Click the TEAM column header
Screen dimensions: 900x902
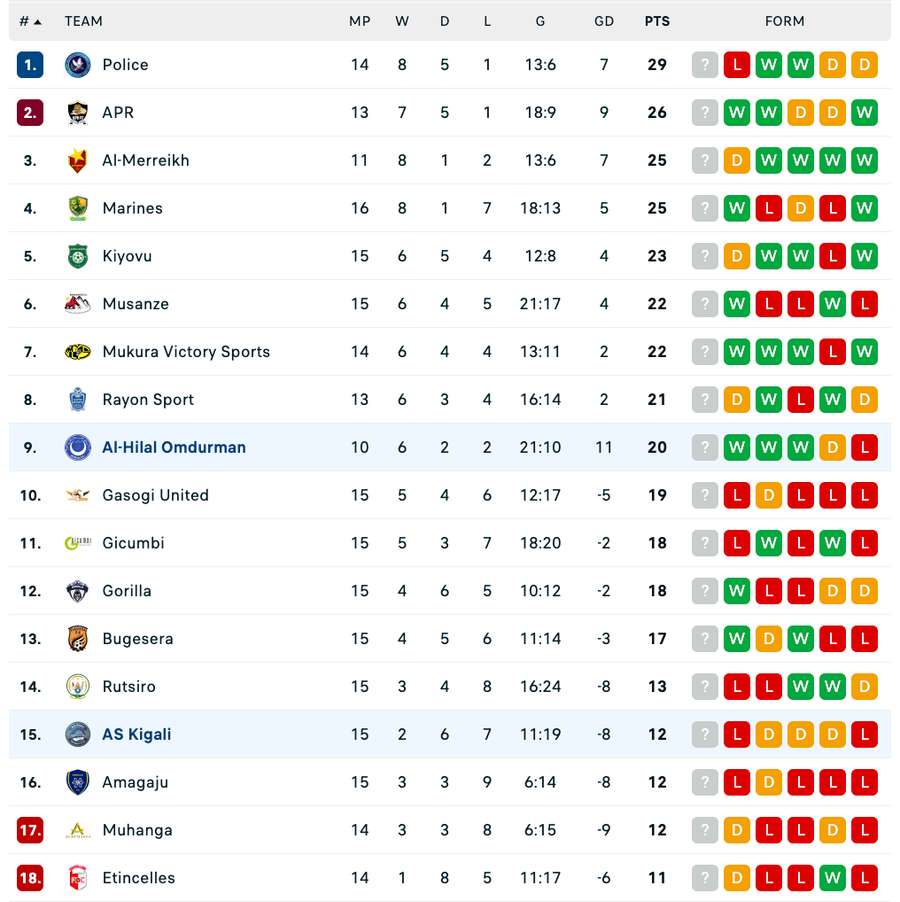(x=83, y=21)
